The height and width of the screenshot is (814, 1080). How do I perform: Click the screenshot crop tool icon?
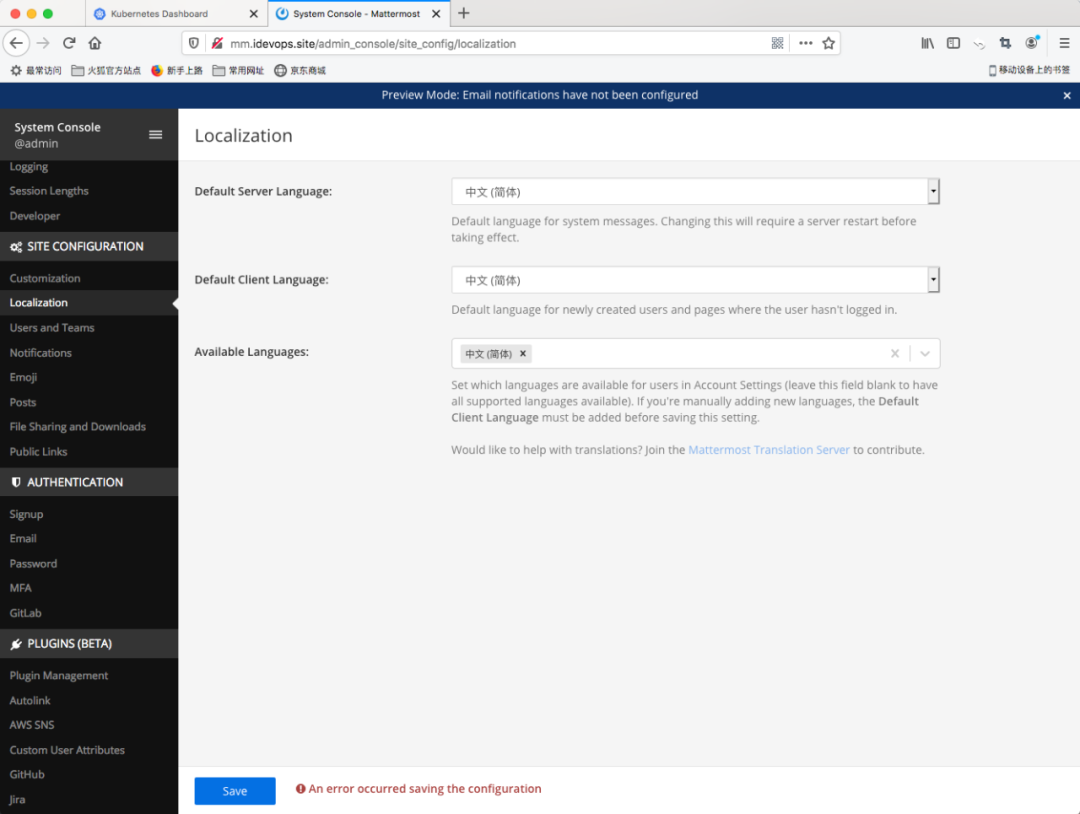[1006, 43]
